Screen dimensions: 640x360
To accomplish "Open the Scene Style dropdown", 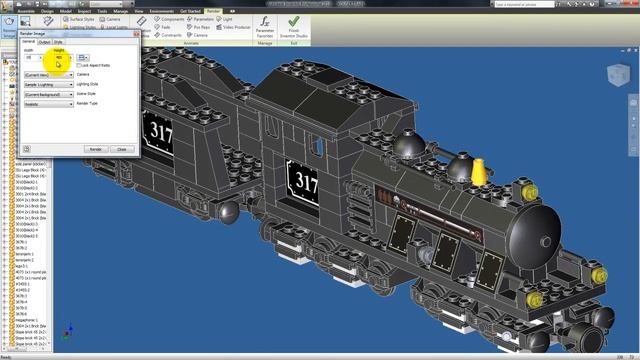I will click(49, 94).
